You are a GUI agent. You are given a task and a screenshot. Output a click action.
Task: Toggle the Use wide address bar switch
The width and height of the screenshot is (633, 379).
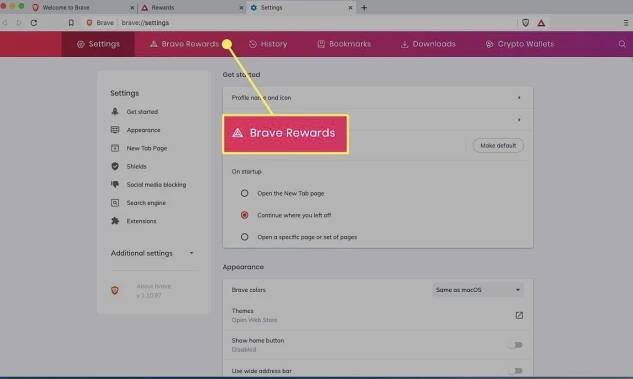pyautogui.click(x=516, y=371)
